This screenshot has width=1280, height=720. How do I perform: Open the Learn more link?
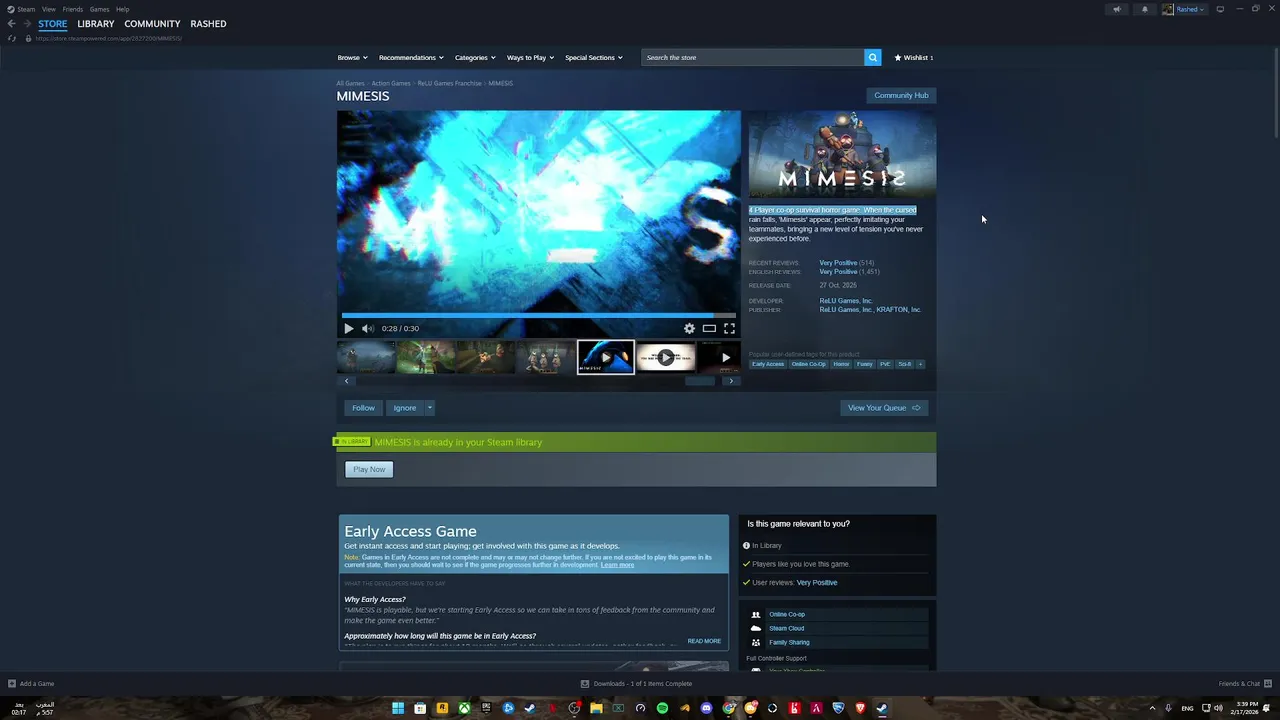tap(617, 565)
